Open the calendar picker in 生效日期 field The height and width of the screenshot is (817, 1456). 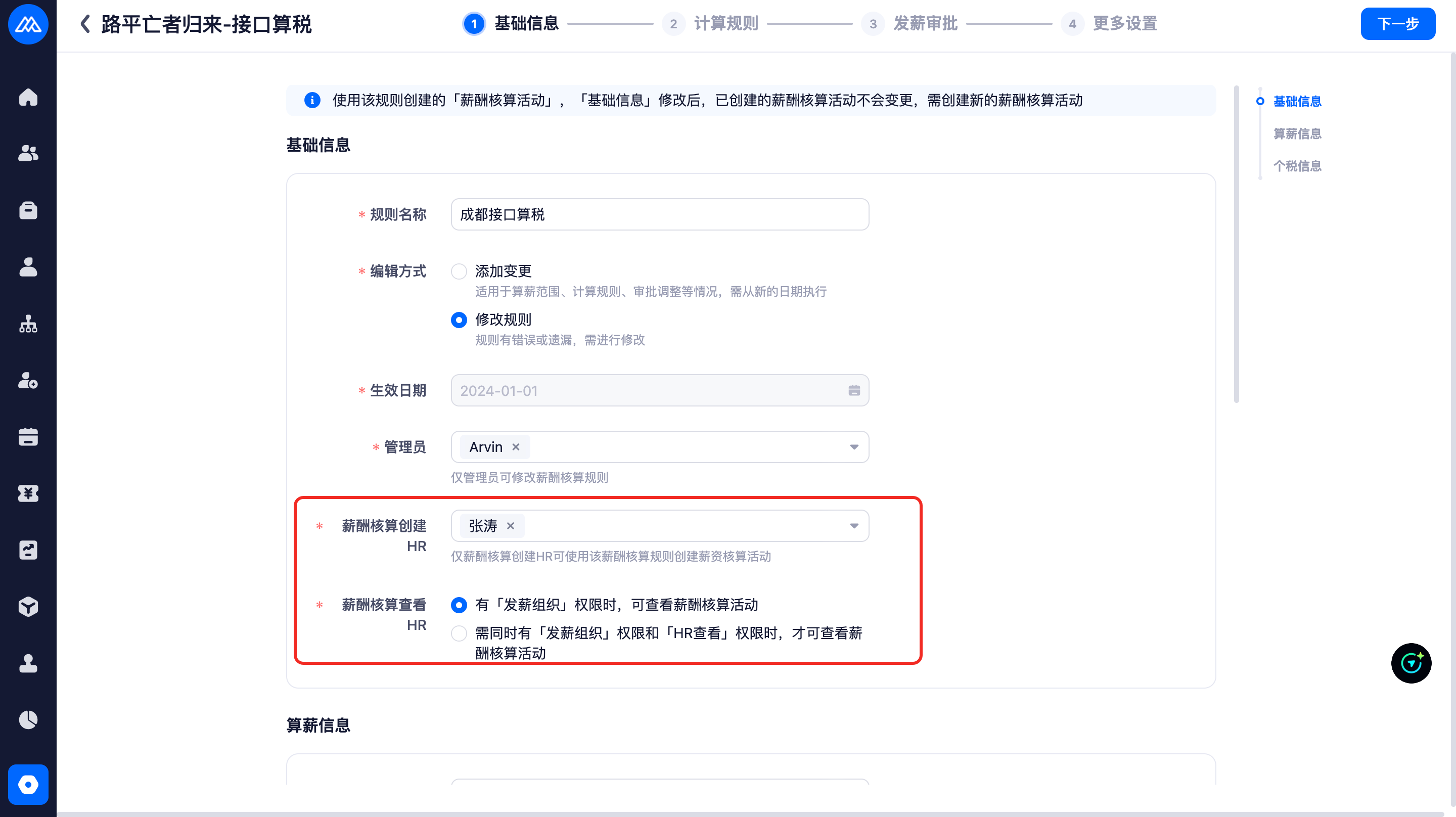pyautogui.click(x=854, y=390)
